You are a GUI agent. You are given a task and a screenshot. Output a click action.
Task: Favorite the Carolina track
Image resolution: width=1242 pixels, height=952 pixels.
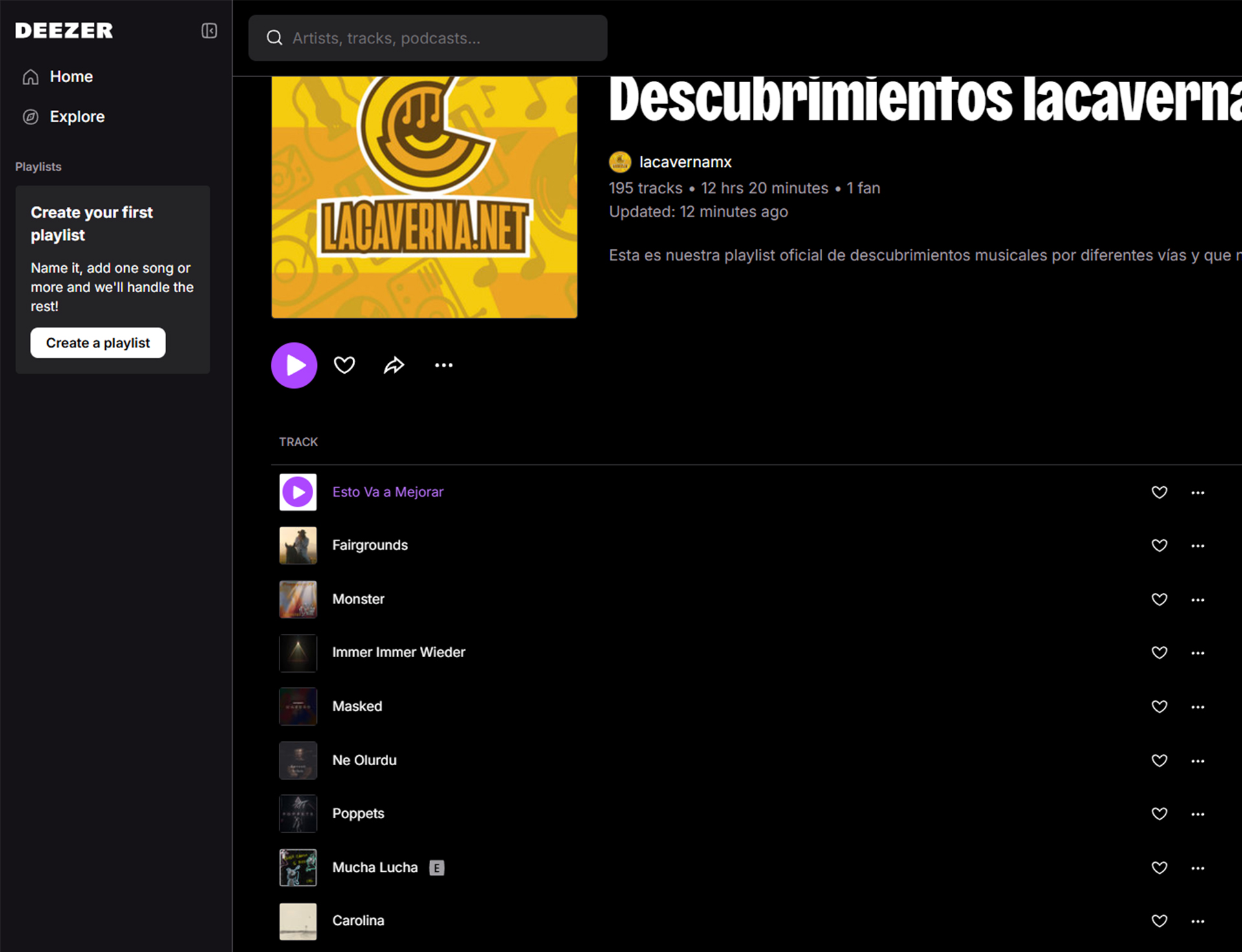pyautogui.click(x=1159, y=921)
